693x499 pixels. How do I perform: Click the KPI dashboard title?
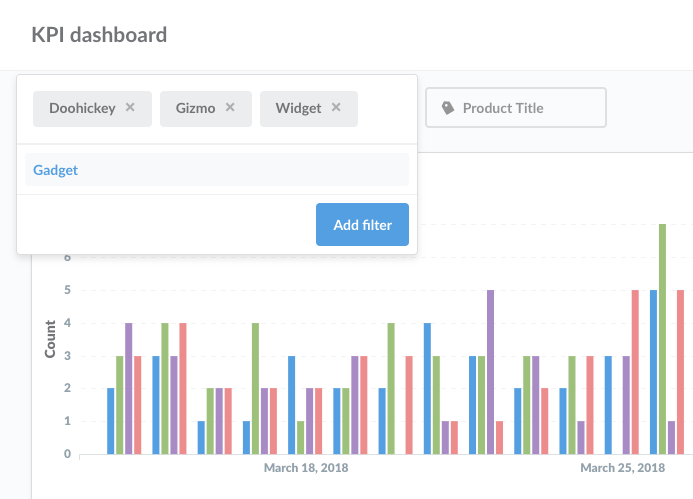click(x=99, y=35)
